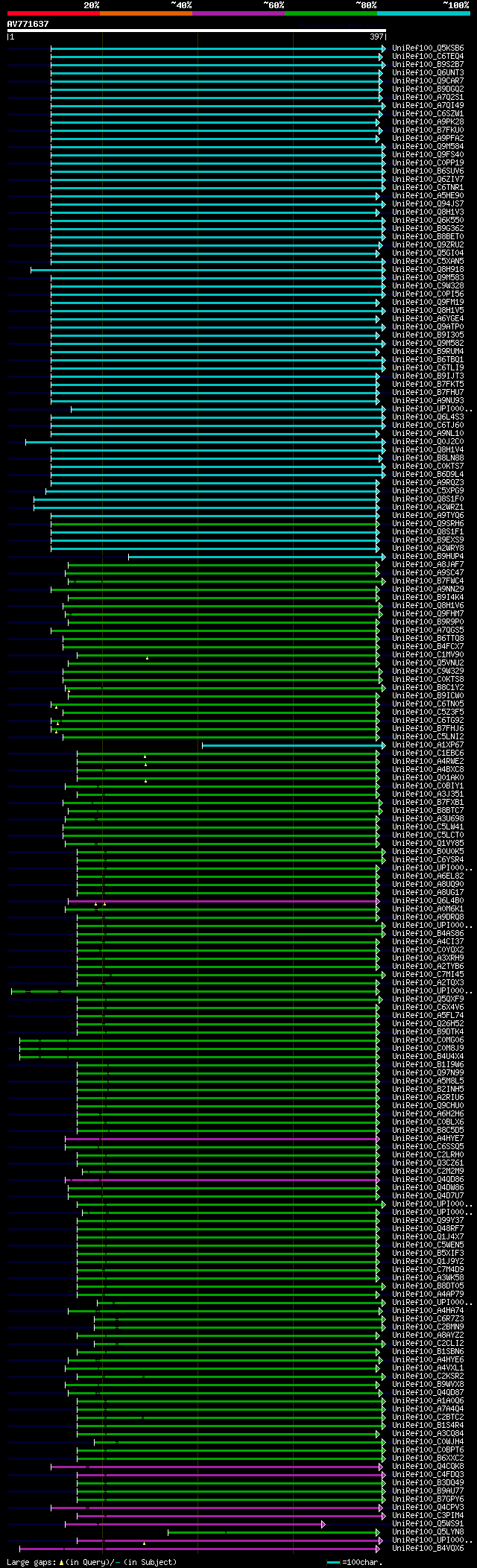Click hit UniRef100_Q9CAR7
The image size is (477, 1568).
(x=428, y=81)
